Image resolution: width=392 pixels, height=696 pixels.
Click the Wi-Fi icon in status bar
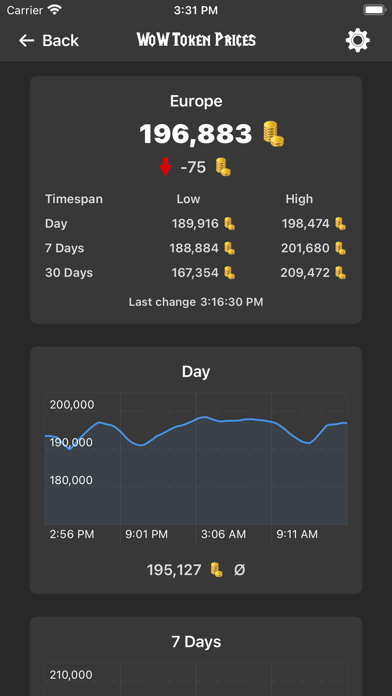click(x=55, y=10)
